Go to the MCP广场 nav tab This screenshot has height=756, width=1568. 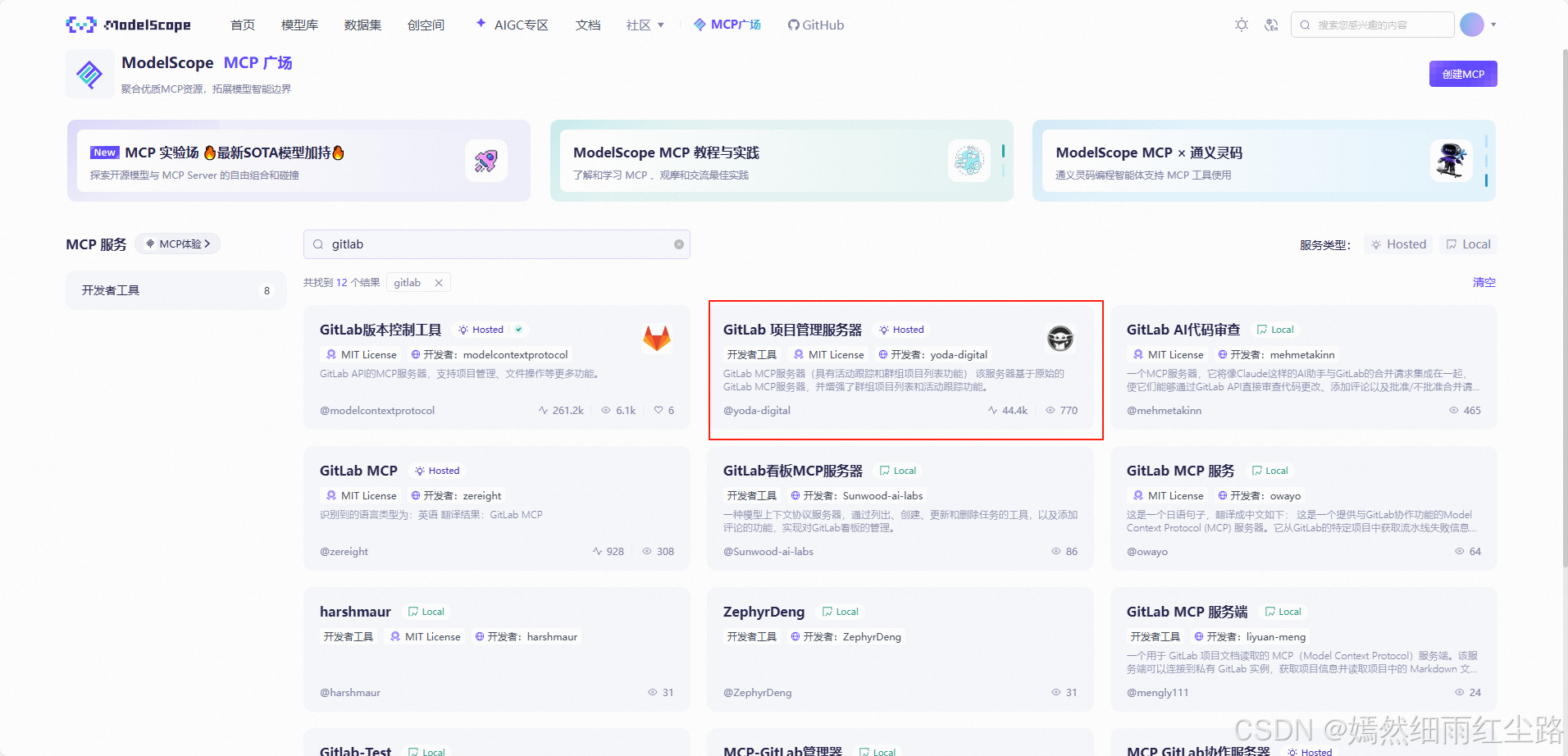[x=727, y=25]
